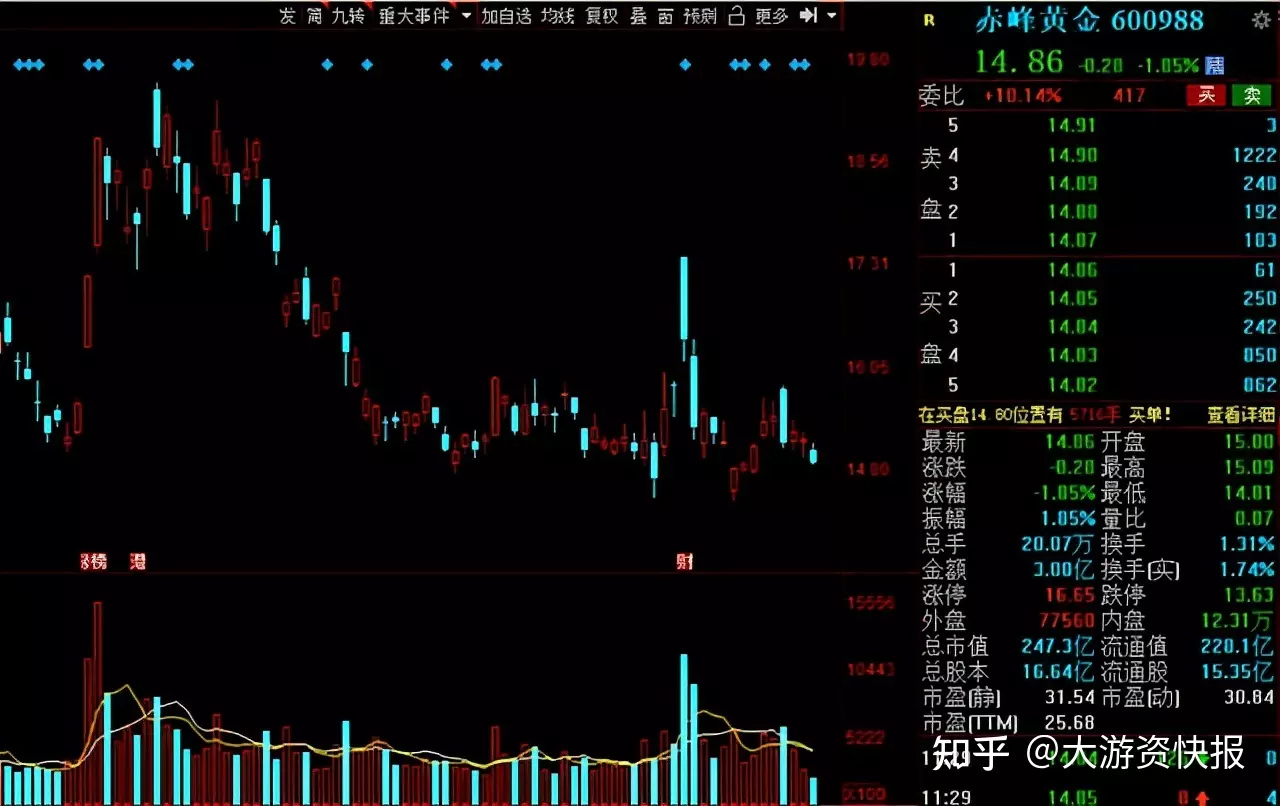The height and width of the screenshot is (806, 1280).
Task: Click the price axis label 17.31
Action: click(x=868, y=264)
